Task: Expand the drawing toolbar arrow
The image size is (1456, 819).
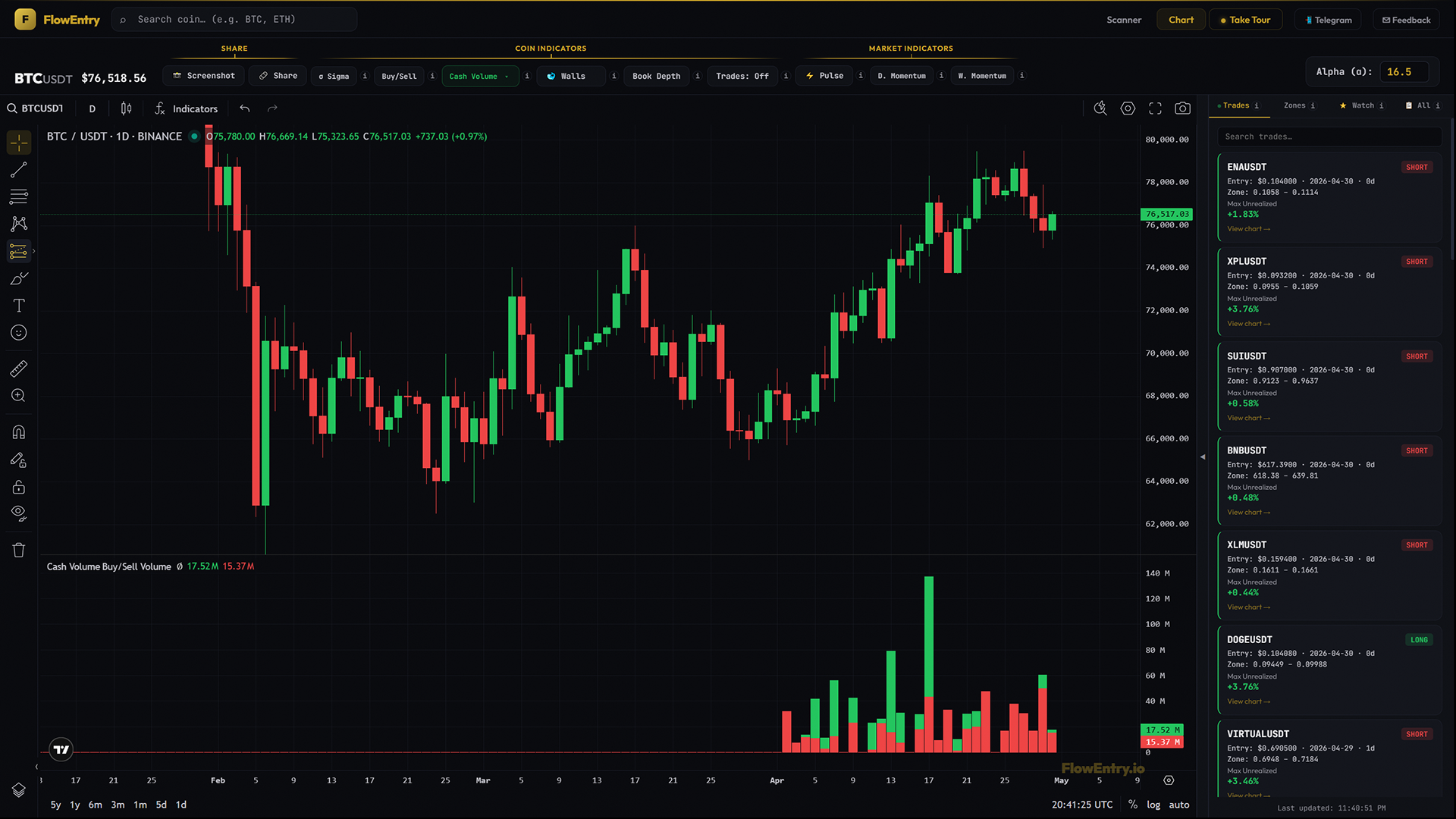Action: coord(33,251)
